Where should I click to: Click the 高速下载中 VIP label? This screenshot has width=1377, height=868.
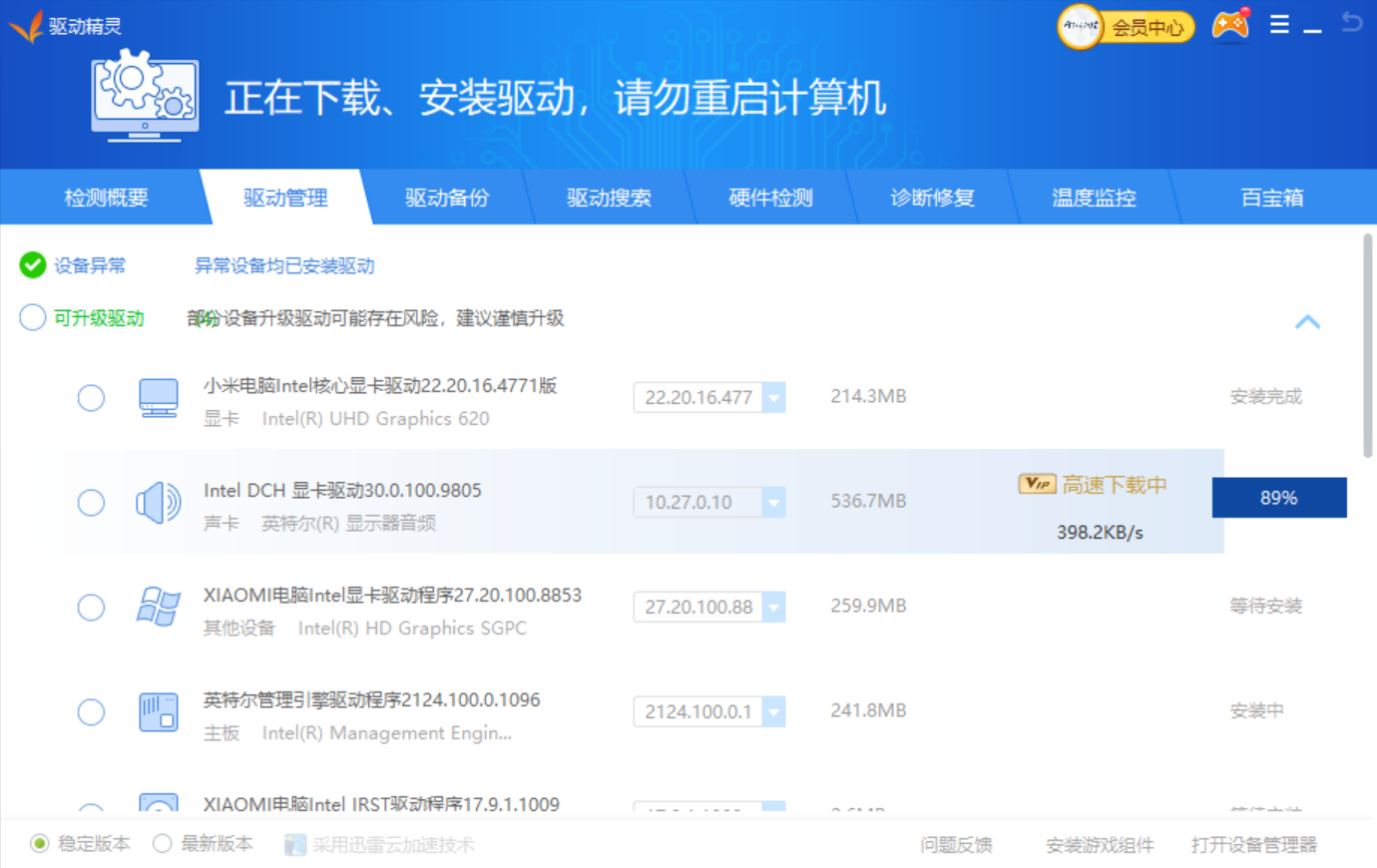pyautogui.click(x=1114, y=485)
